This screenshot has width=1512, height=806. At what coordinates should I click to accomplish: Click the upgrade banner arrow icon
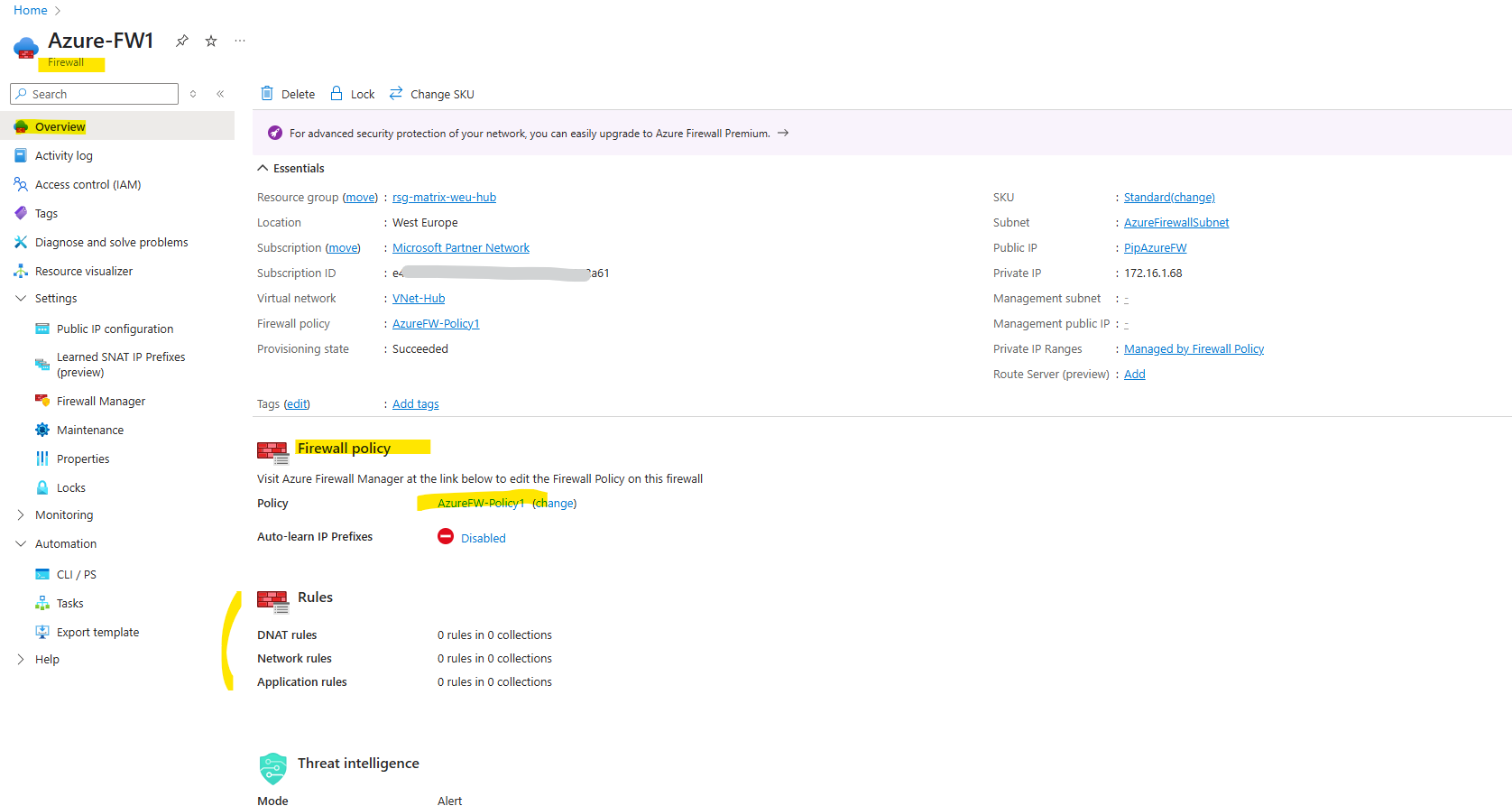(x=783, y=133)
